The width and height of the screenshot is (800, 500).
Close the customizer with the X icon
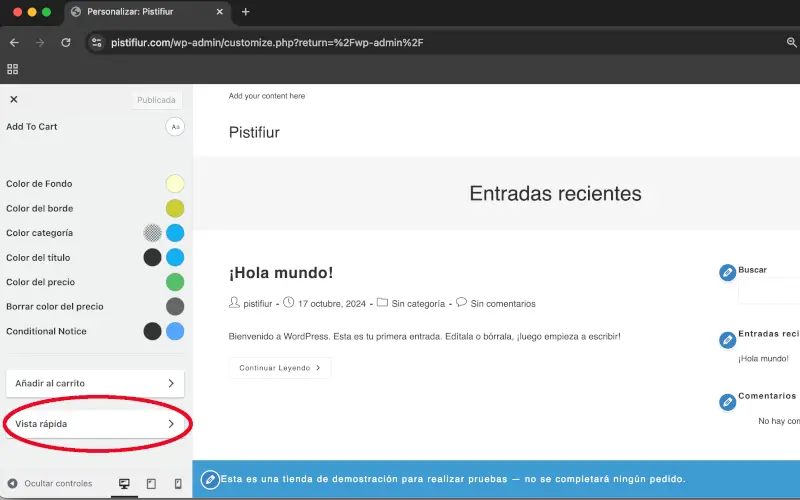[14, 99]
